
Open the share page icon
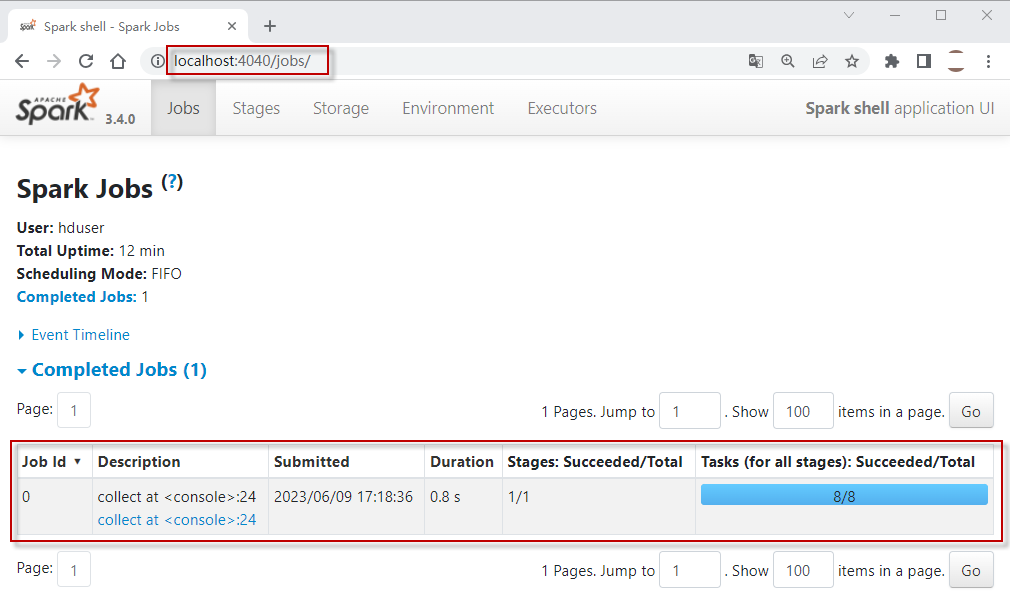point(820,61)
